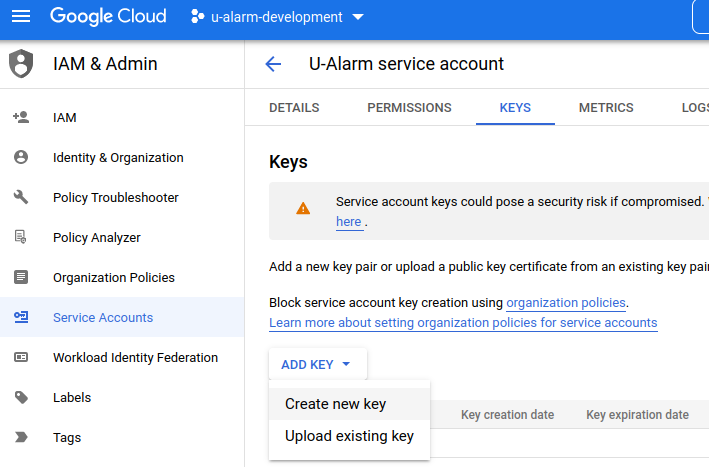This screenshot has height=467, width=709.
Task: Select Create new key option
Action: [335, 404]
